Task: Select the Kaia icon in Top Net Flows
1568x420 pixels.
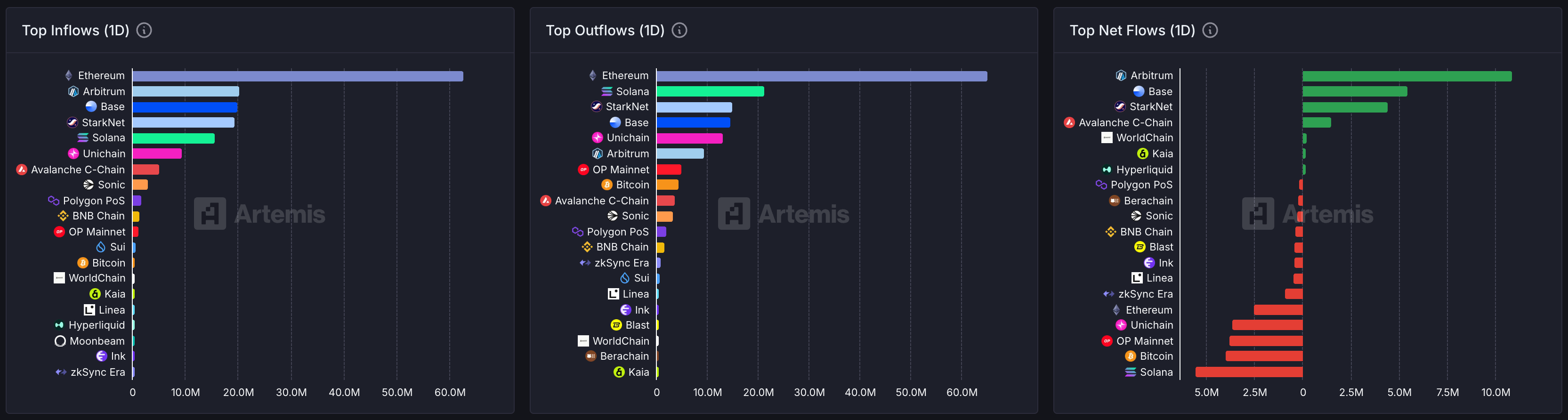Action: point(1143,153)
